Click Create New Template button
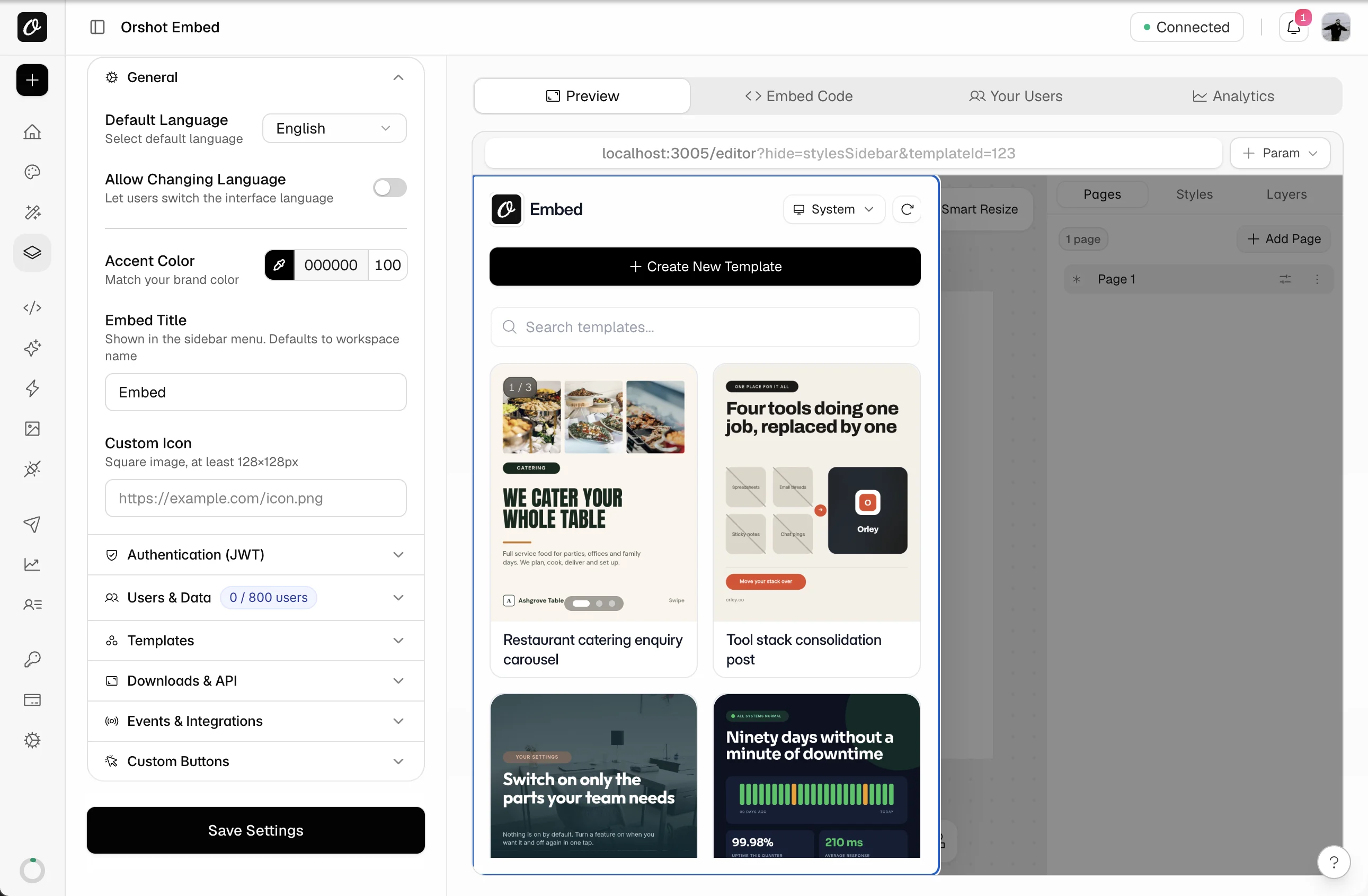The width and height of the screenshot is (1368, 896). 705,267
